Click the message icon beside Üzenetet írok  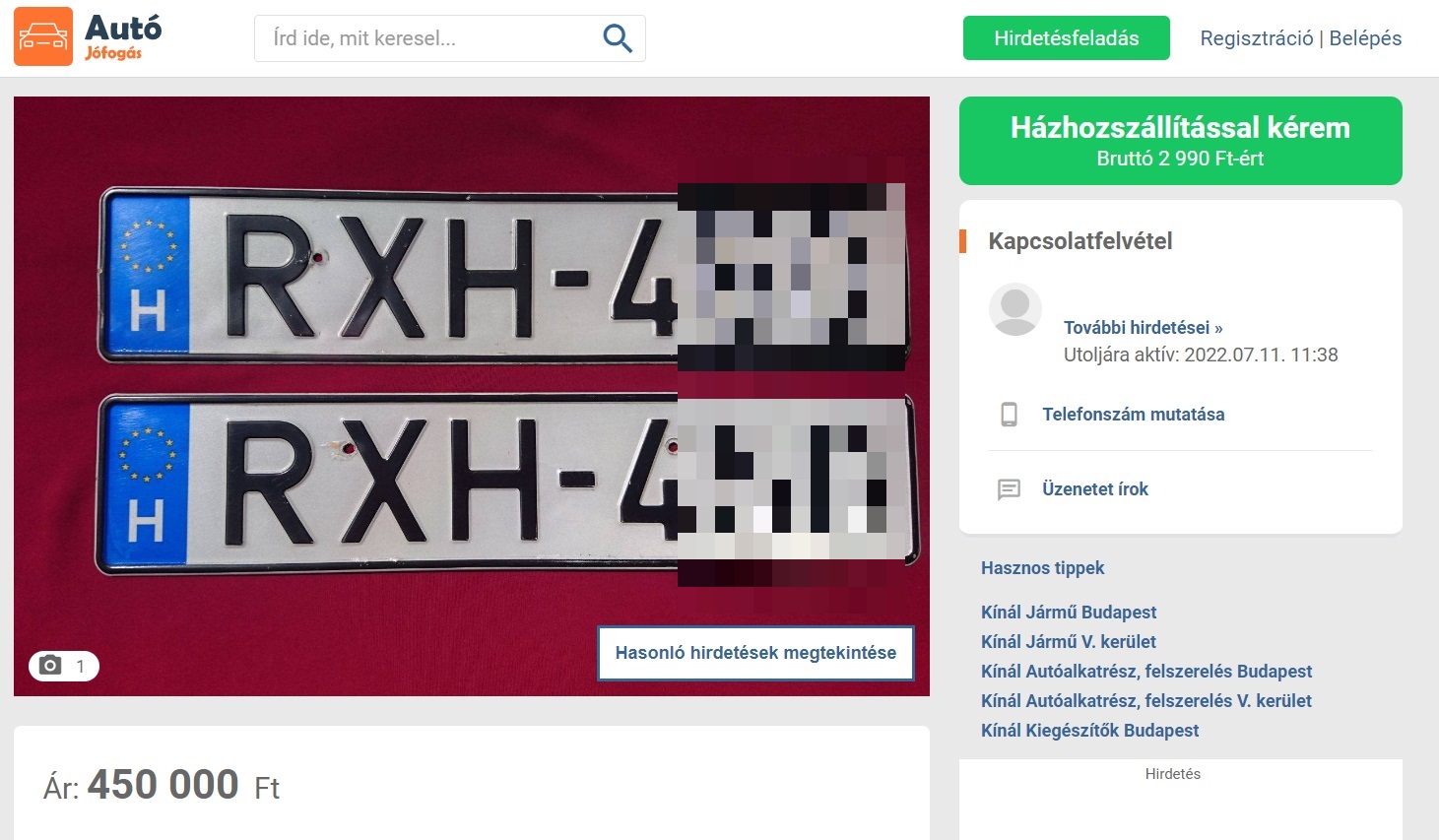pyautogui.click(x=1009, y=489)
